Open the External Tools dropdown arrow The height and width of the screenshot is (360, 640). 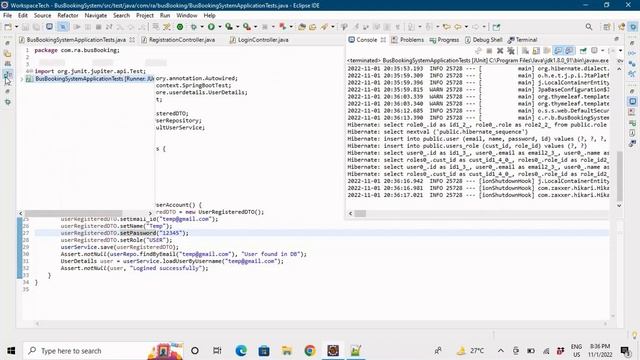tap(256, 27)
